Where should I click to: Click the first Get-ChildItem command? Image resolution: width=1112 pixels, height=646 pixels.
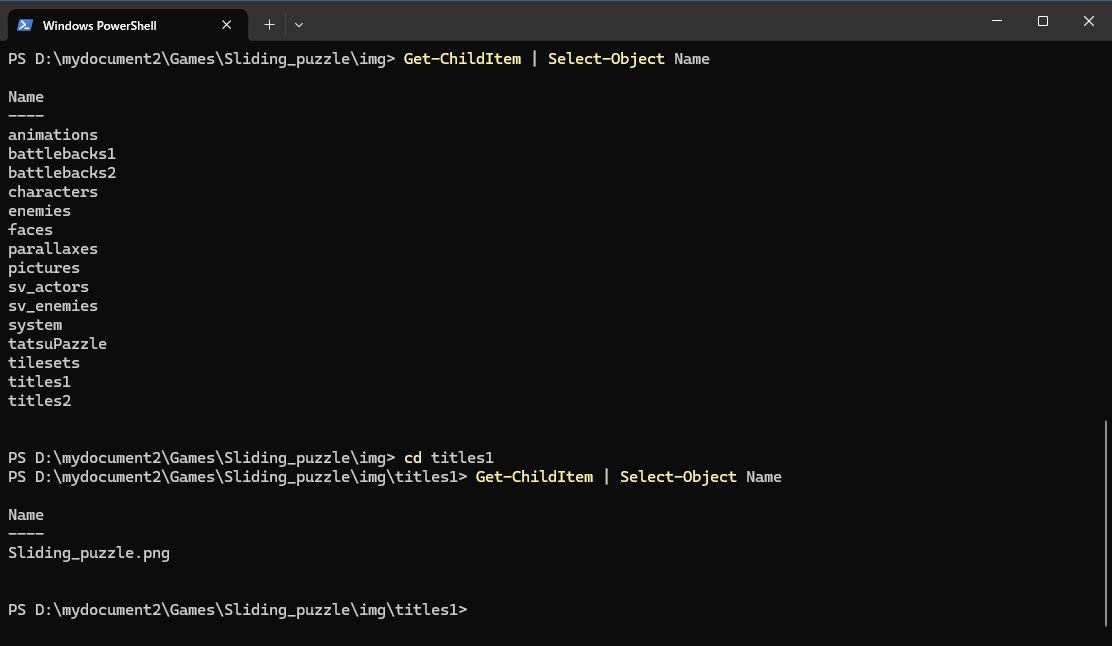click(x=462, y=59)
